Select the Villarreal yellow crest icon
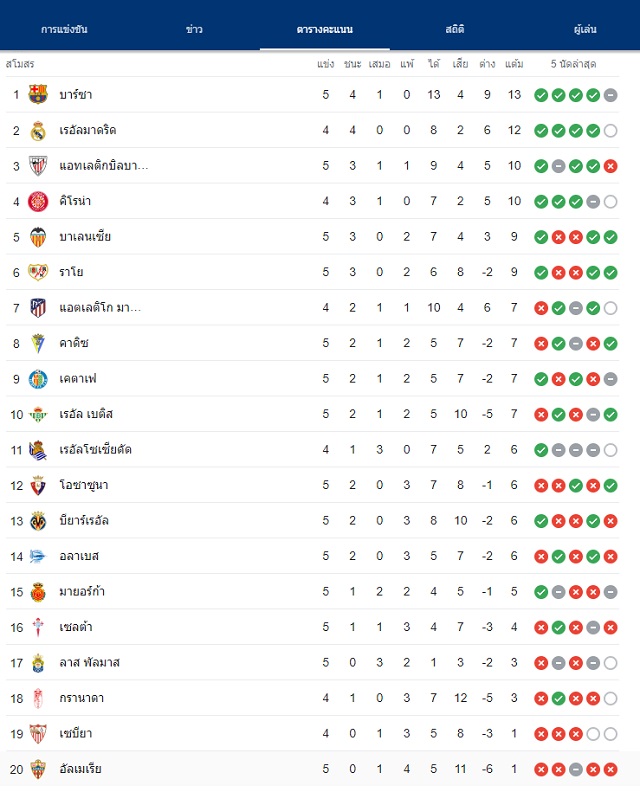 tap(38, 521)
